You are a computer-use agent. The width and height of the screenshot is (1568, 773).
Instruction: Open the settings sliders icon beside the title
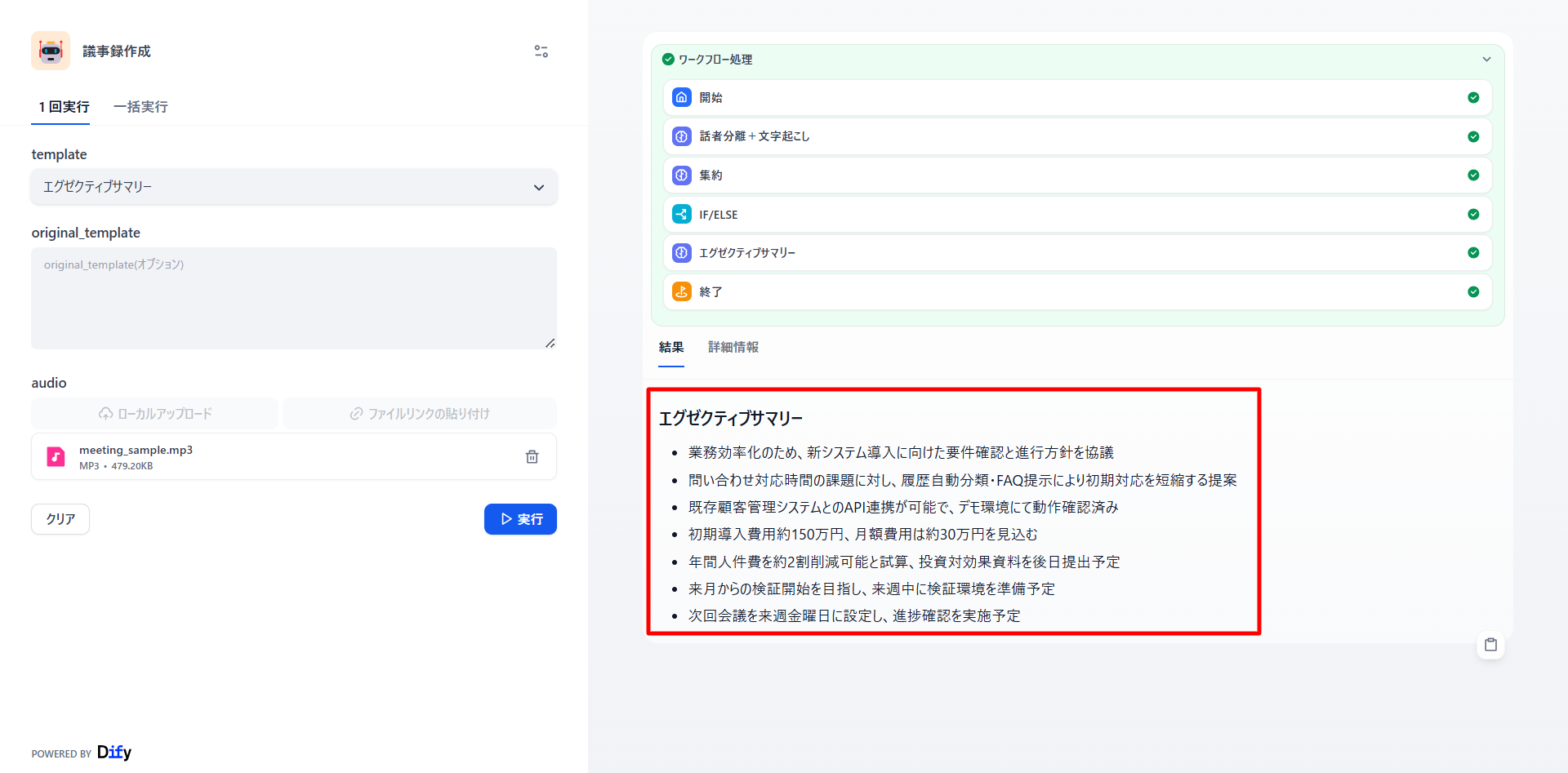click(x=541, y=51)
